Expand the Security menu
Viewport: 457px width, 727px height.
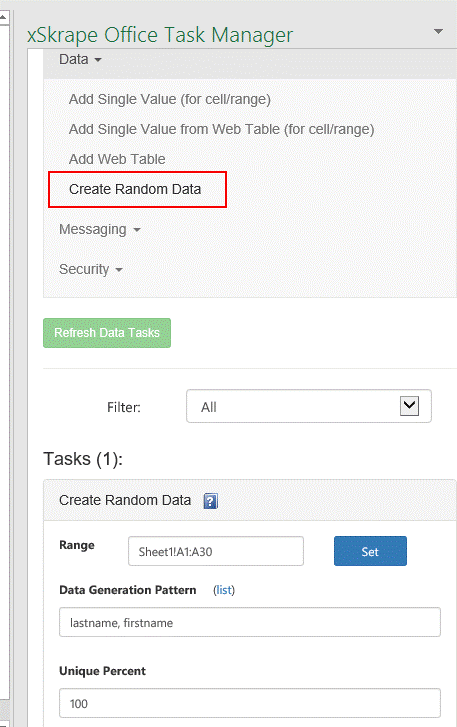pos(90,269)
